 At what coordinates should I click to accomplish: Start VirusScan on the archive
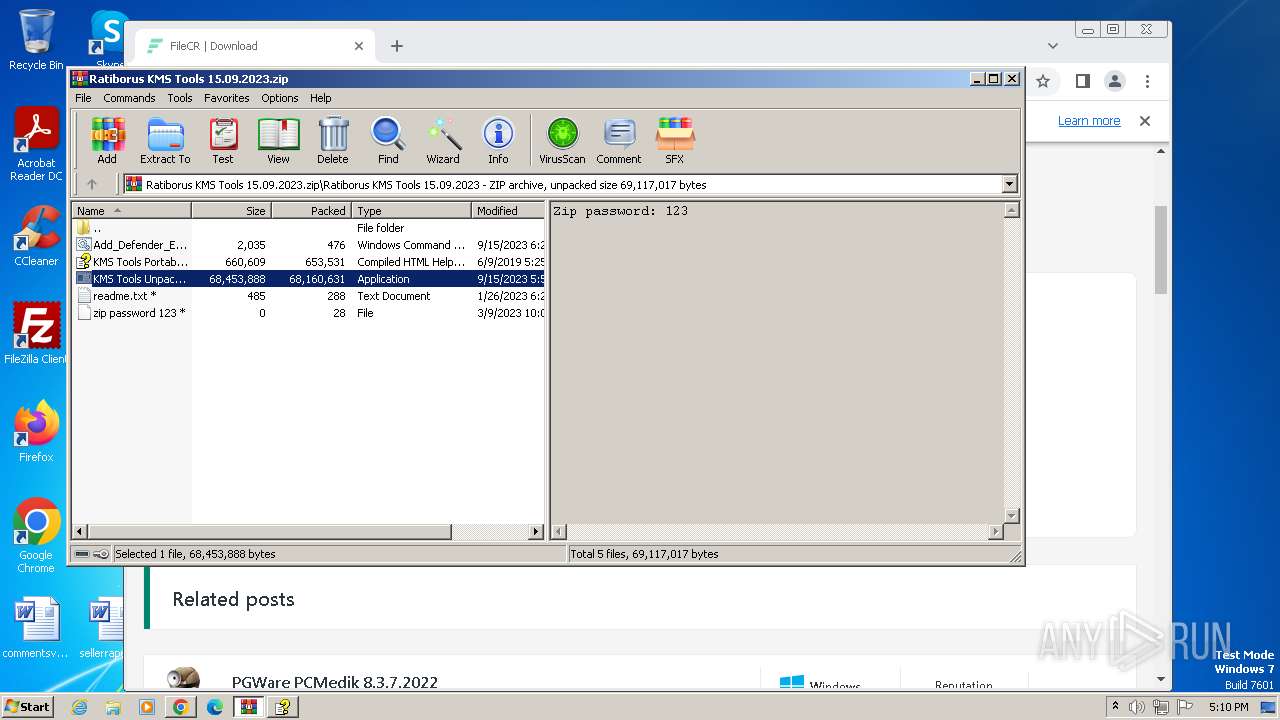[x=562, y=140]
